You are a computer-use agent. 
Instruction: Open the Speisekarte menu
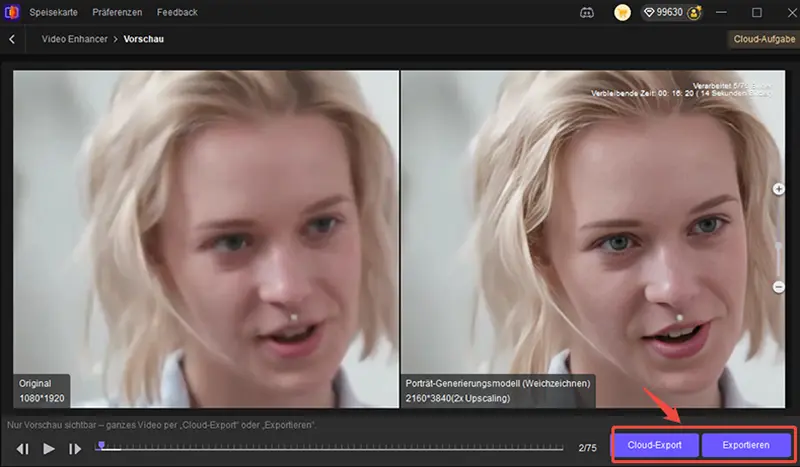[54, 12]
